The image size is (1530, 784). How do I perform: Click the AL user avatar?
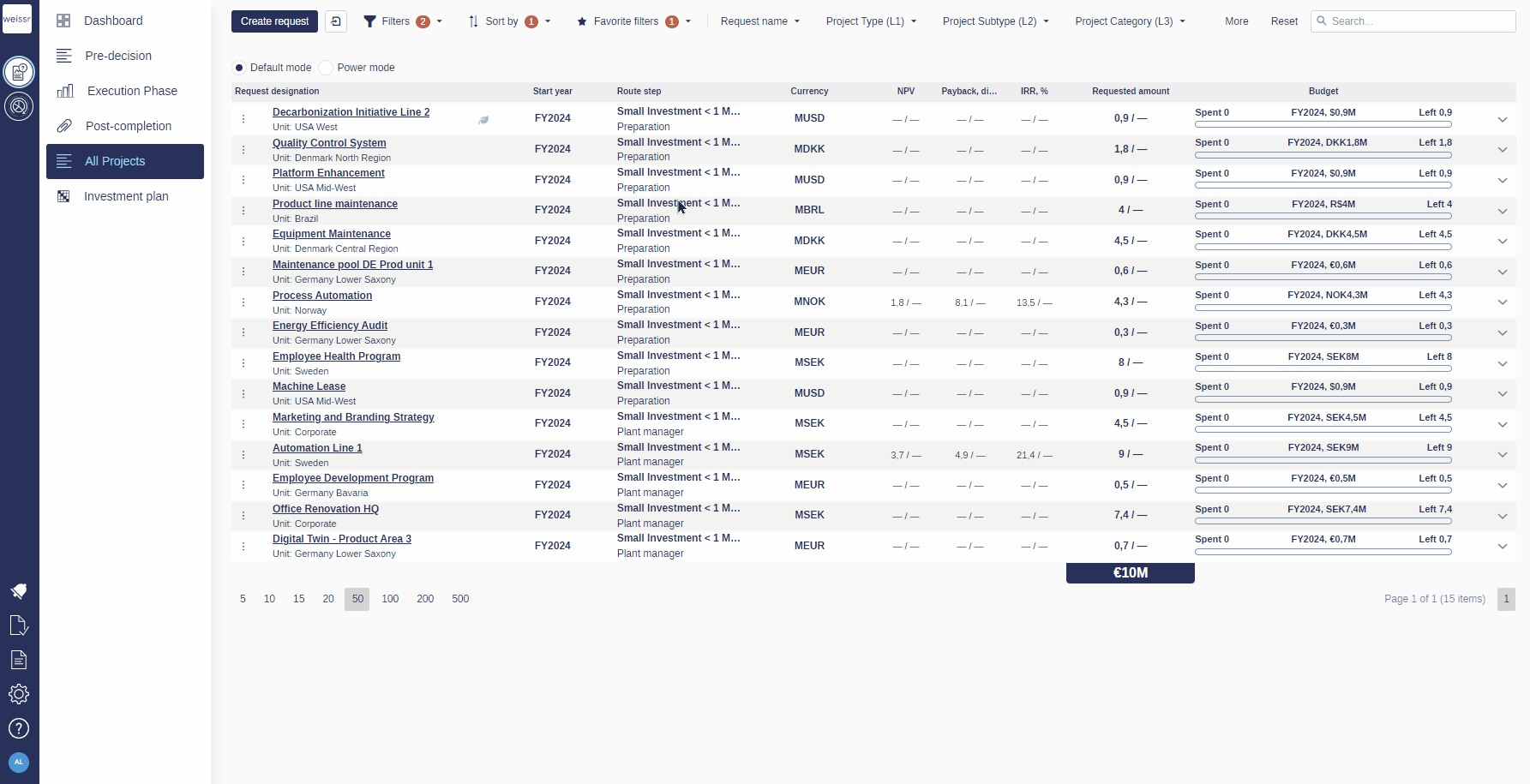click(19, 762)
